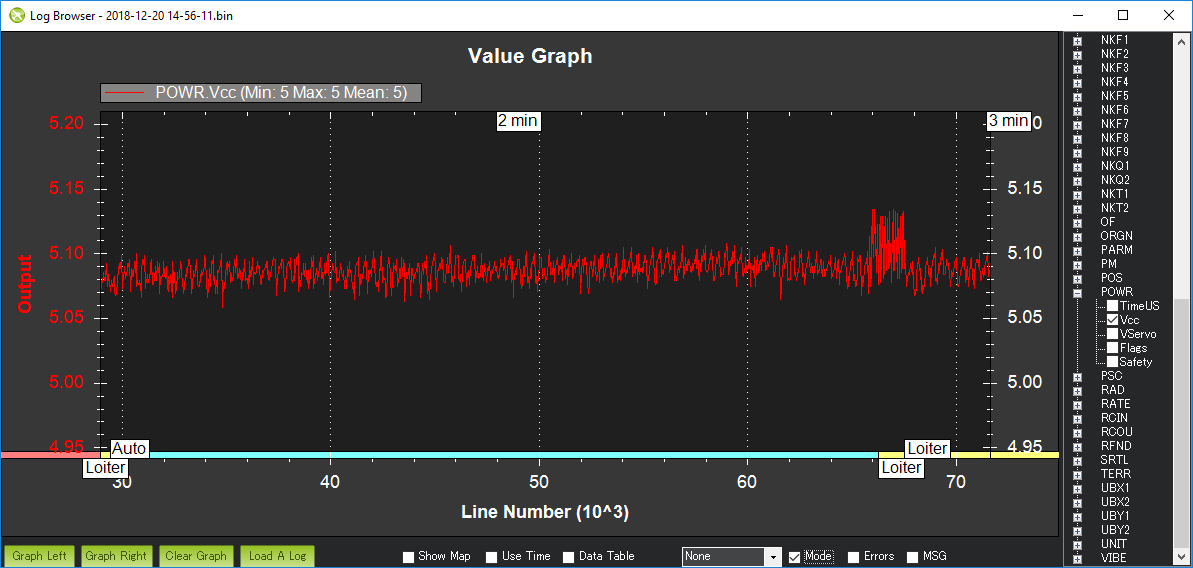Enable the TimeUS checkbox under POWR
Screen dimensions: 1193x568
[x=1112, y=306]
